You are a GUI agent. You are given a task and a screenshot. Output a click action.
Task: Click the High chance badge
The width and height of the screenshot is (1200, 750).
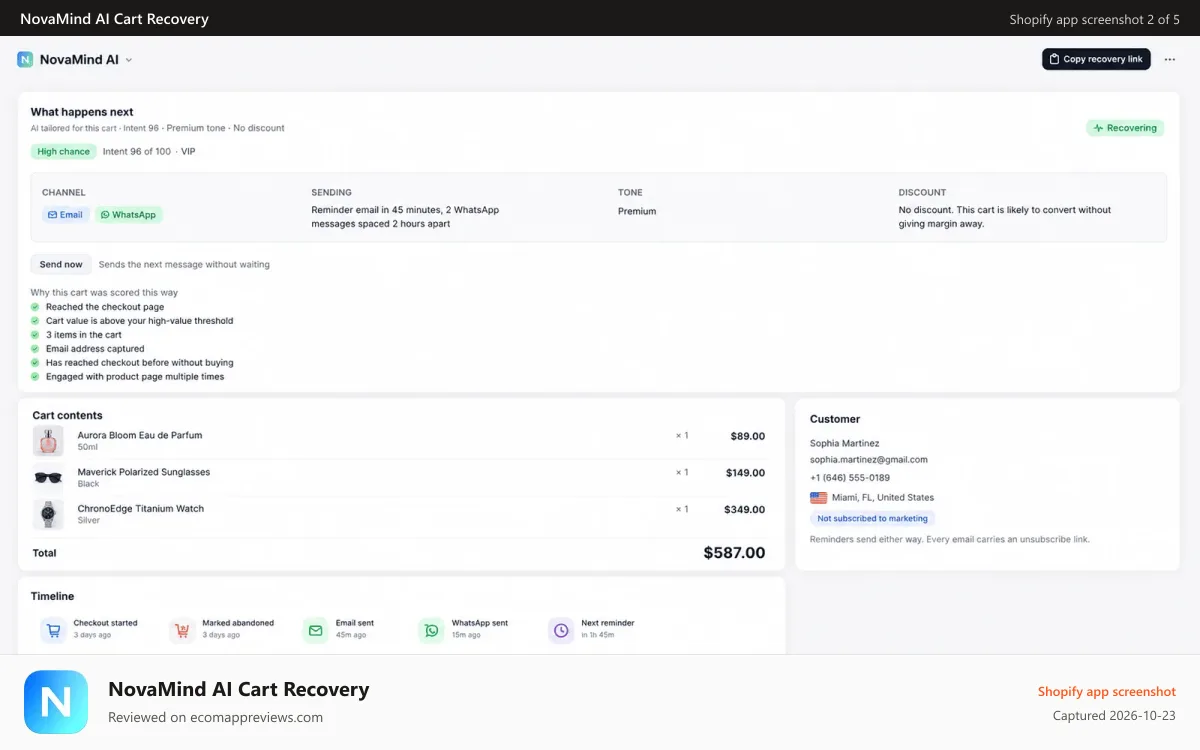(x=63, y=152)
